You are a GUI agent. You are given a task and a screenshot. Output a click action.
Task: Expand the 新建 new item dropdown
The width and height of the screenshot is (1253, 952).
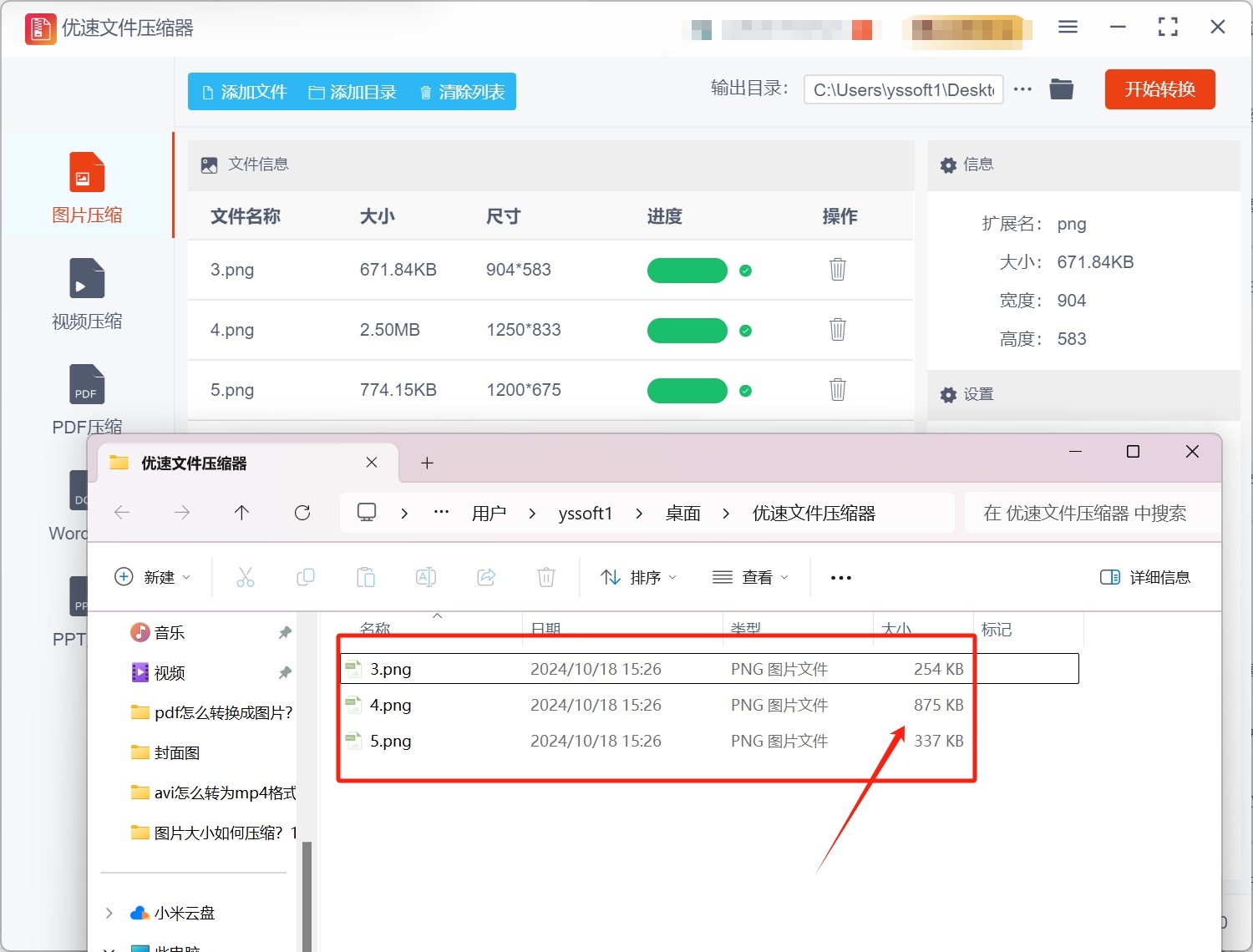coord(153,578)
